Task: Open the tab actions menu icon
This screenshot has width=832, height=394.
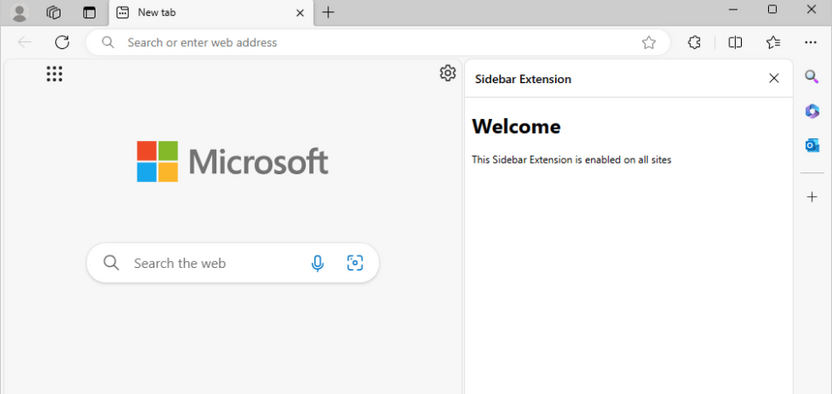Action: point(90,13)
